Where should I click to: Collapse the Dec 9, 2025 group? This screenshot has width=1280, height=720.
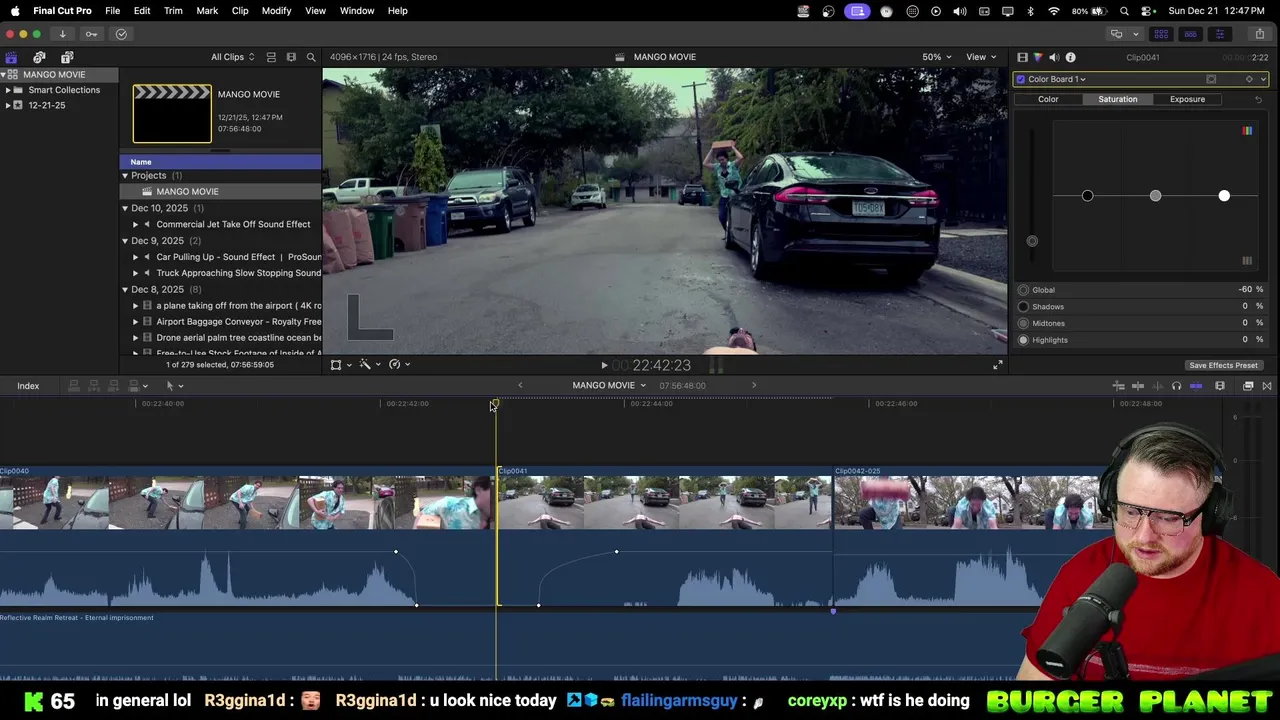point(125,241)
